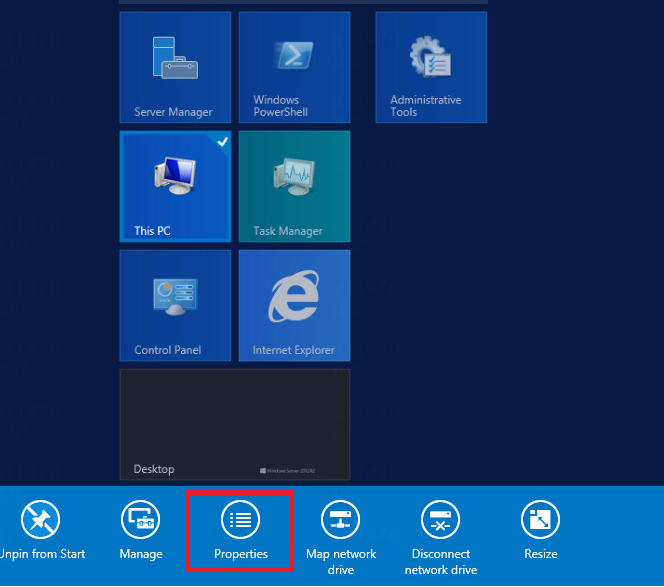Uncheck the This PC tile checkmark

point(223,142)
